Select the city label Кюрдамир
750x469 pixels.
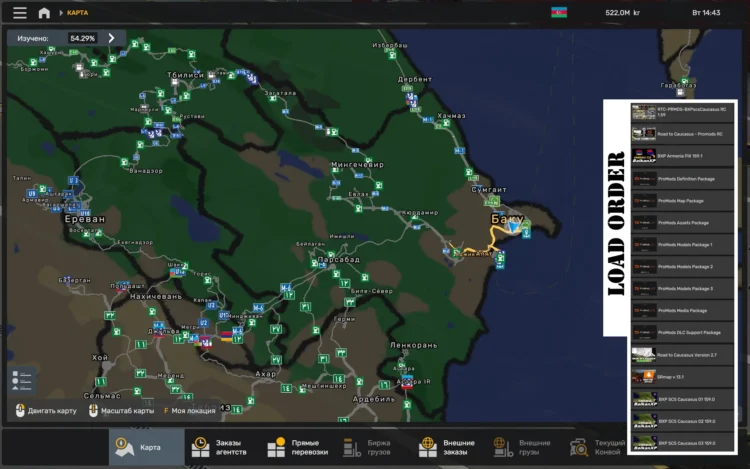(420, 212)
